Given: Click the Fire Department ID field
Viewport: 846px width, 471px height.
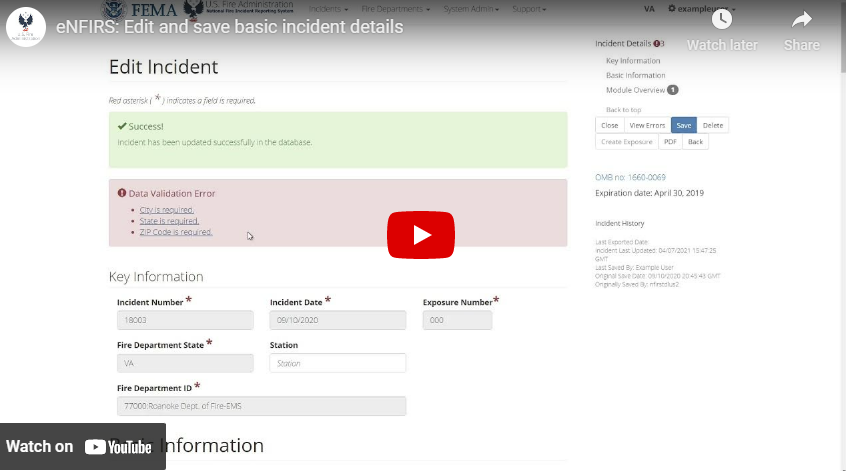Looking at the screenshot, I should pyautogui.click(x=262, y=406).
